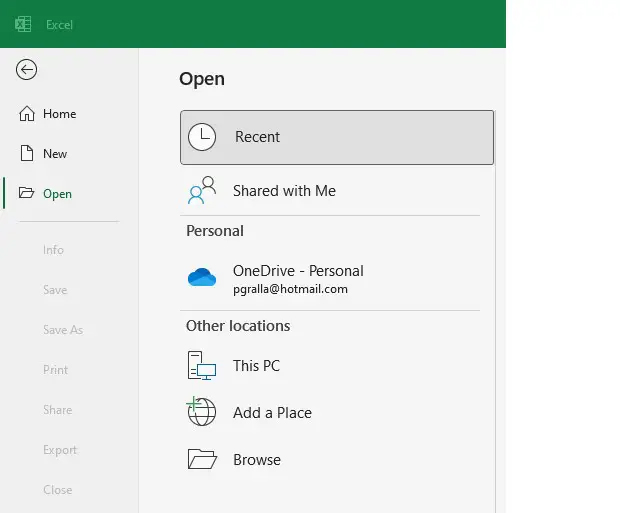Click the OneDrive cloud icon
The height and width of the screenshot is (513, 620).
point(202,278)
